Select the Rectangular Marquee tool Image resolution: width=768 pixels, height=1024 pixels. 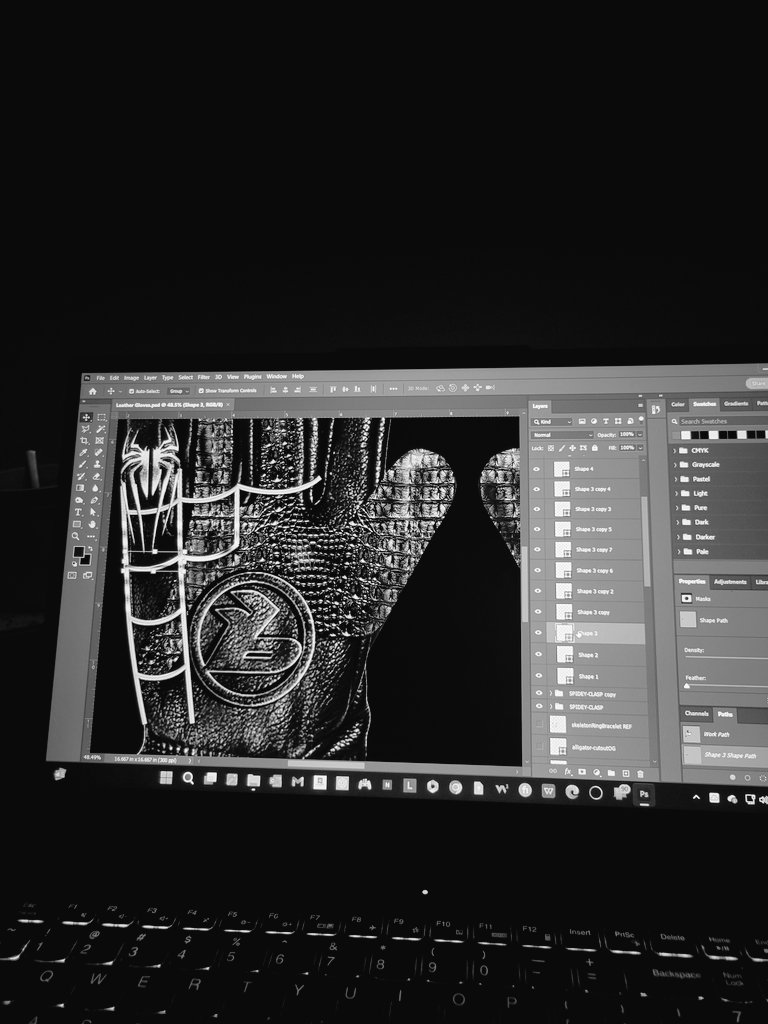101,417
